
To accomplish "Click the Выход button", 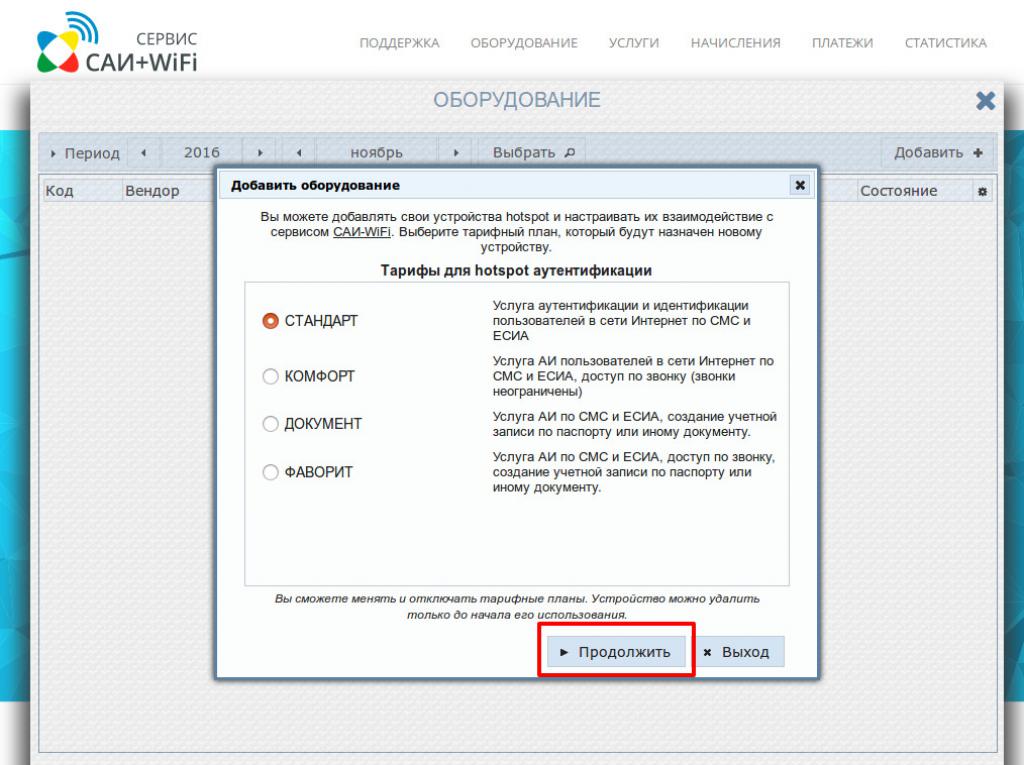I will point(738,650).
